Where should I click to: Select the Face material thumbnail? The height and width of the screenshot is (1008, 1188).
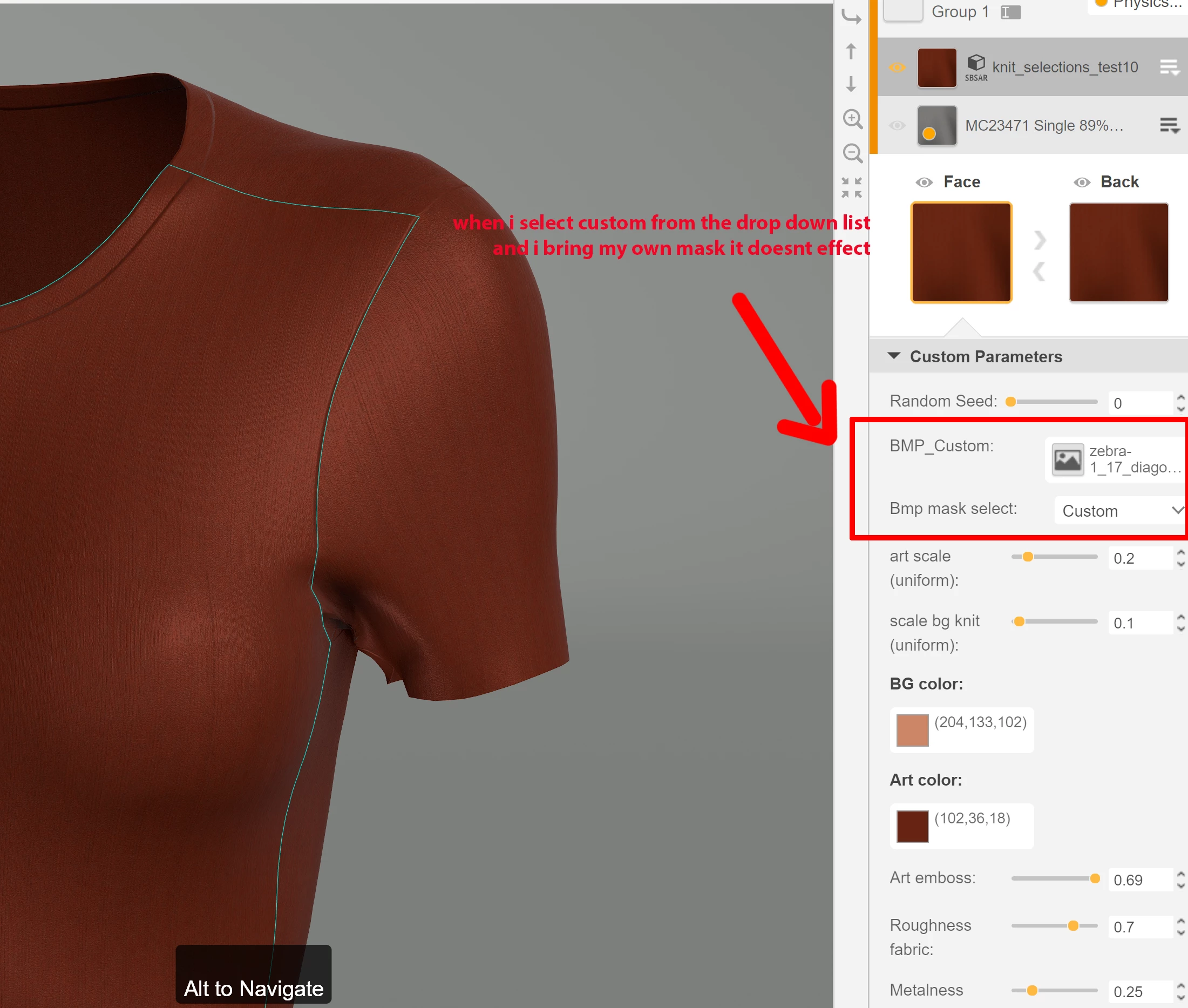(961, 252)
